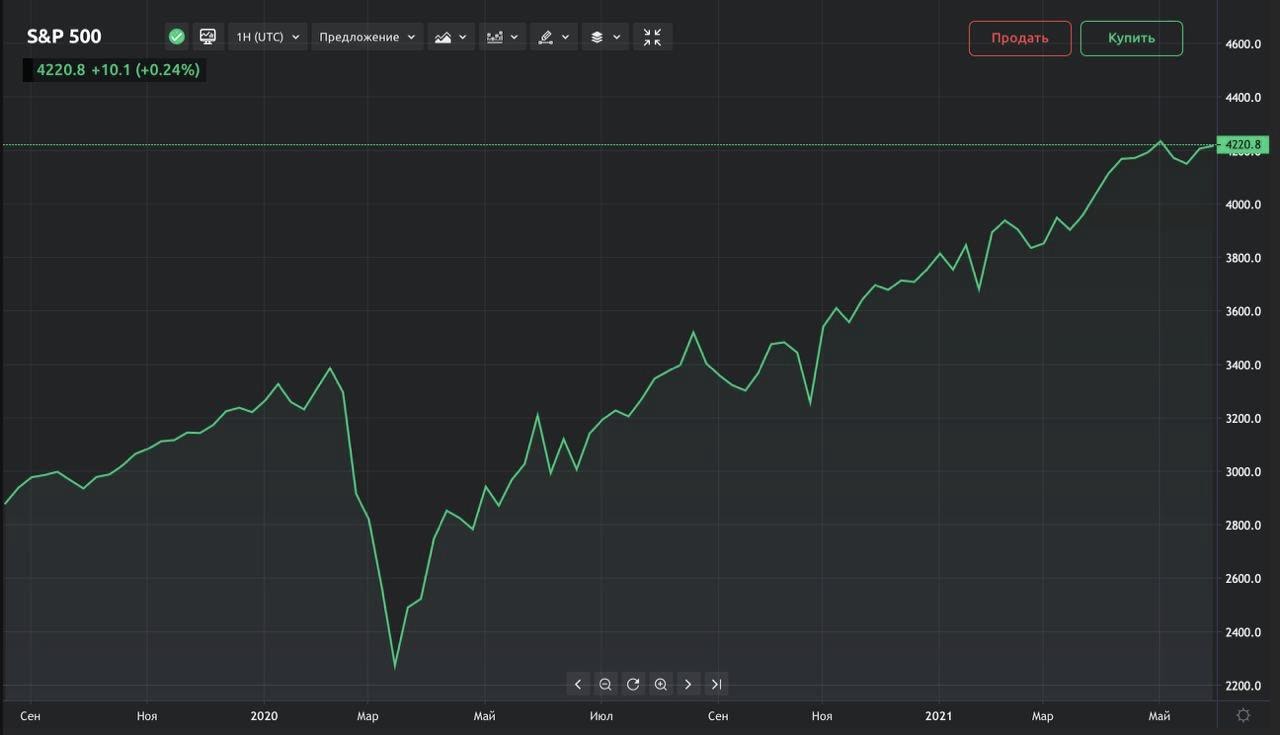Click the 4000.0 price axis label
This screenshot has height=735, width=1280.
click(x=1244, y=205)
